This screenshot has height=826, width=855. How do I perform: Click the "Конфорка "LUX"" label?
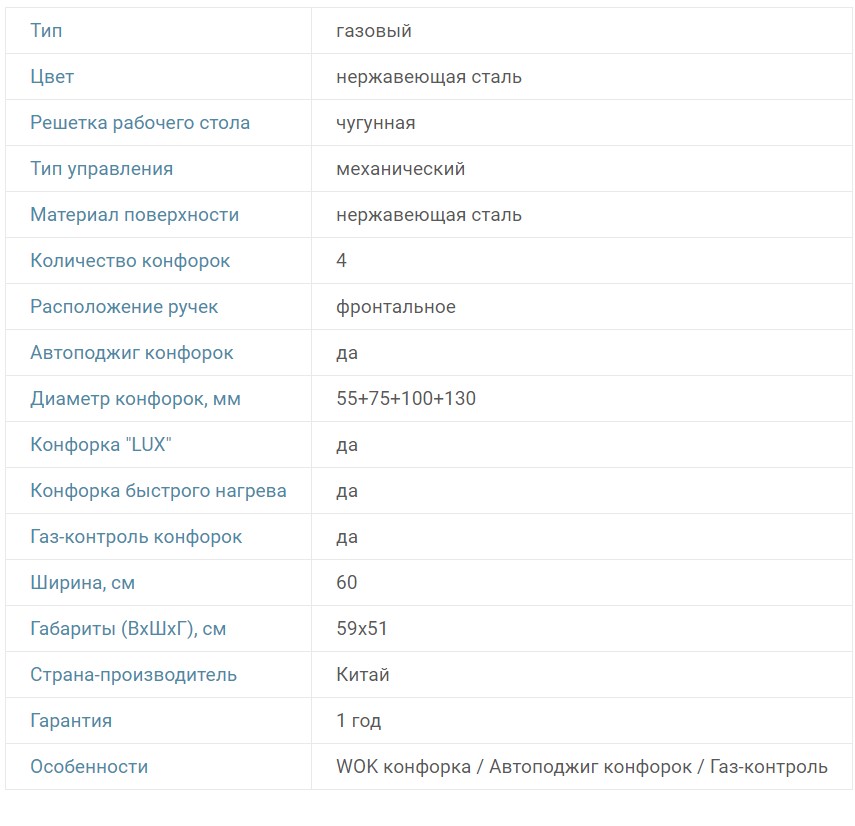click(x=101, y=445)
